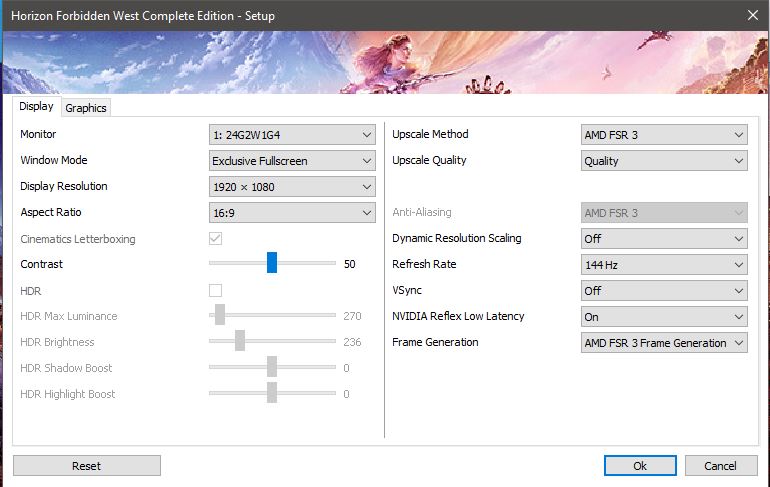Click the Cancel button
Screen dimensions: 770x487
pos(720,465)
